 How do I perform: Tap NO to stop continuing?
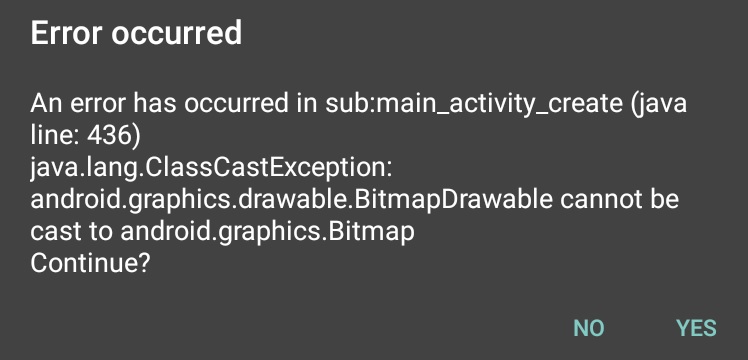pyautogui.click(x=589, y=328)
